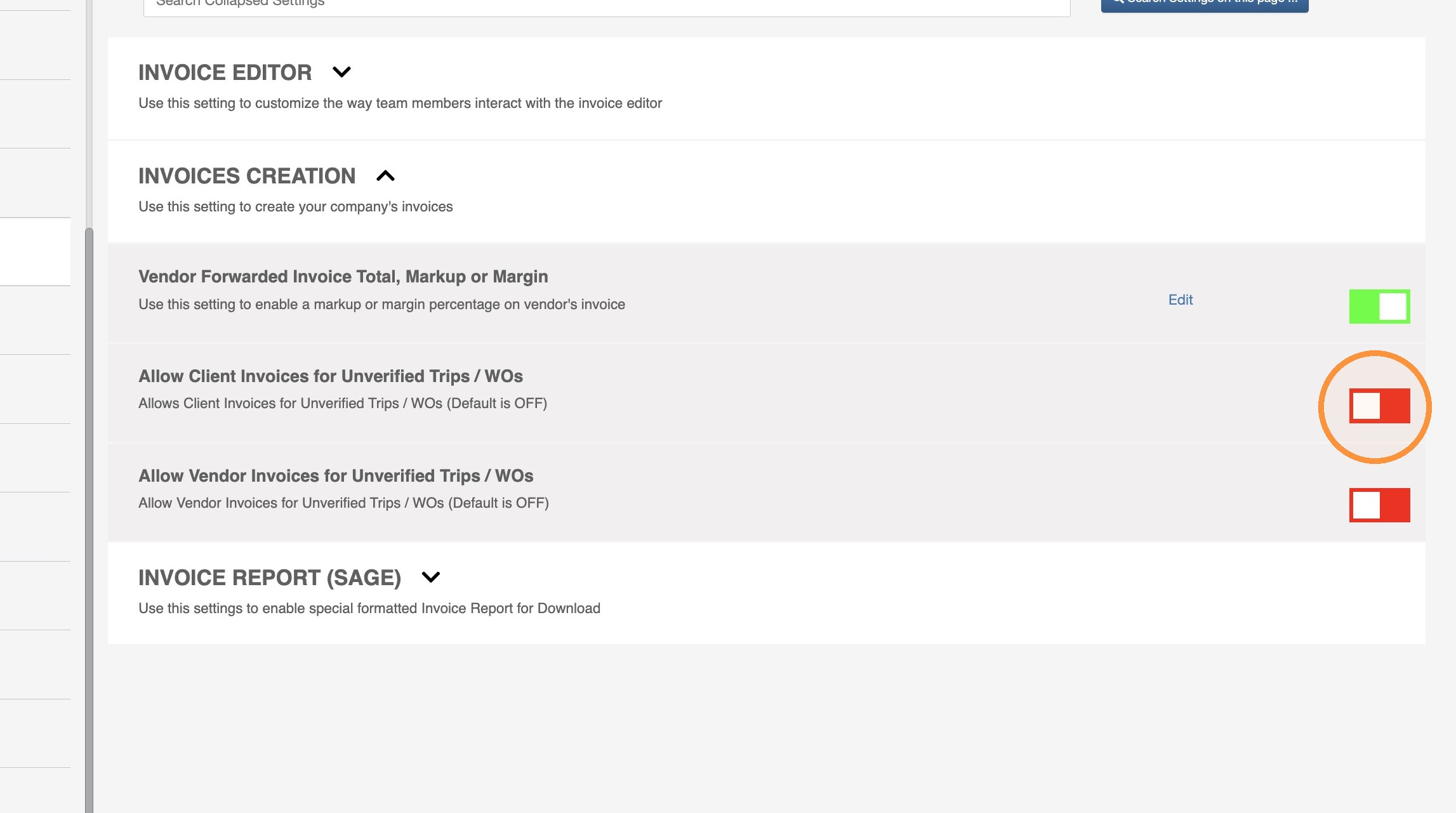Click the Vendor Forwarded Invoice Total title

point(343,277)
